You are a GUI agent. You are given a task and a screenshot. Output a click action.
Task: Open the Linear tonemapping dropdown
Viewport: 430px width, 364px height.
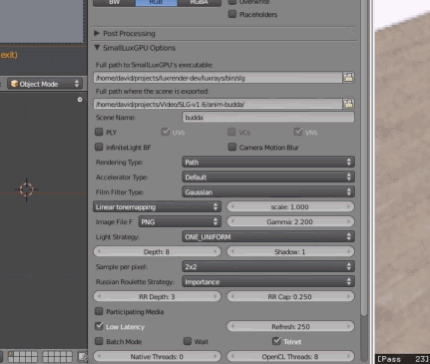[157, 207]
